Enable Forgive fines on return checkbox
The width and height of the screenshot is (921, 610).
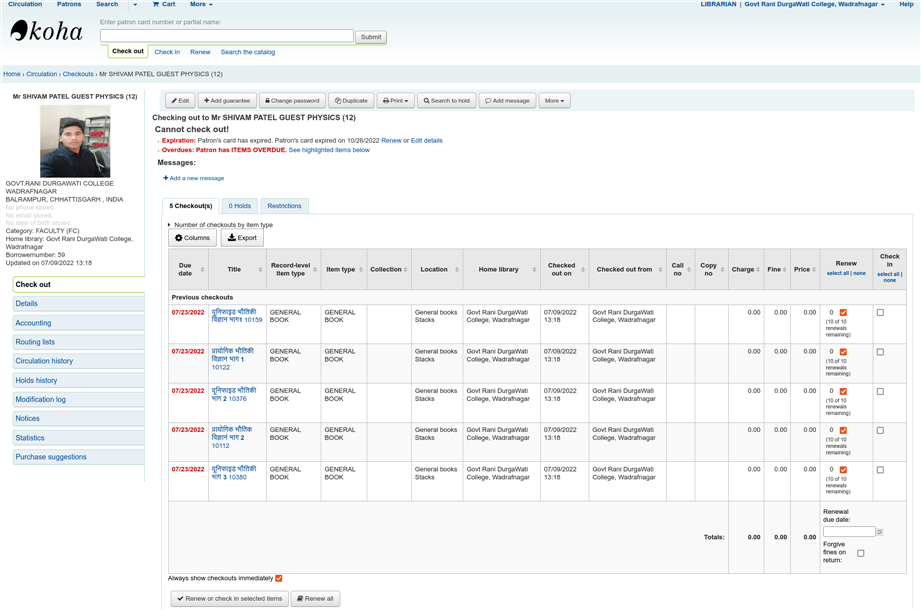point(860,553)
